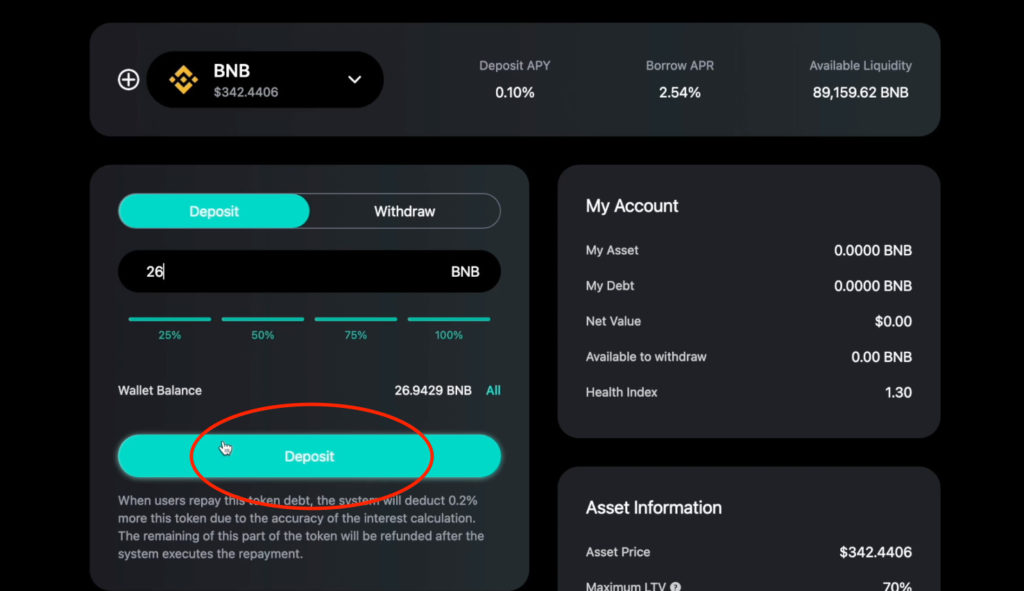Select the 25% amount segment
Screen dimensions: 1024x591
(x=170, y=327)
